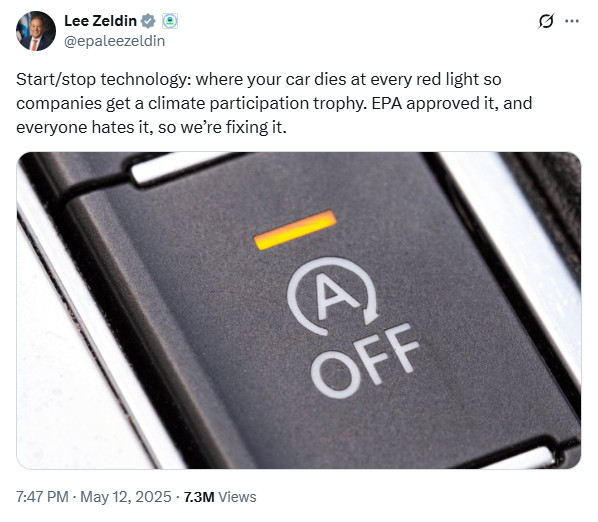Click the orange indicator light on button

click(295, 230)
